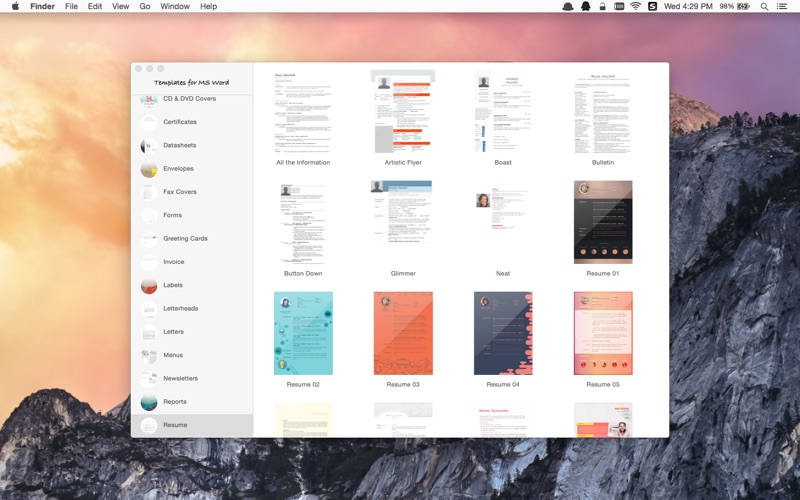Click the Wed 4:29 PM clock
Viewport: 800px width, 500px height.
click(688, 6)
